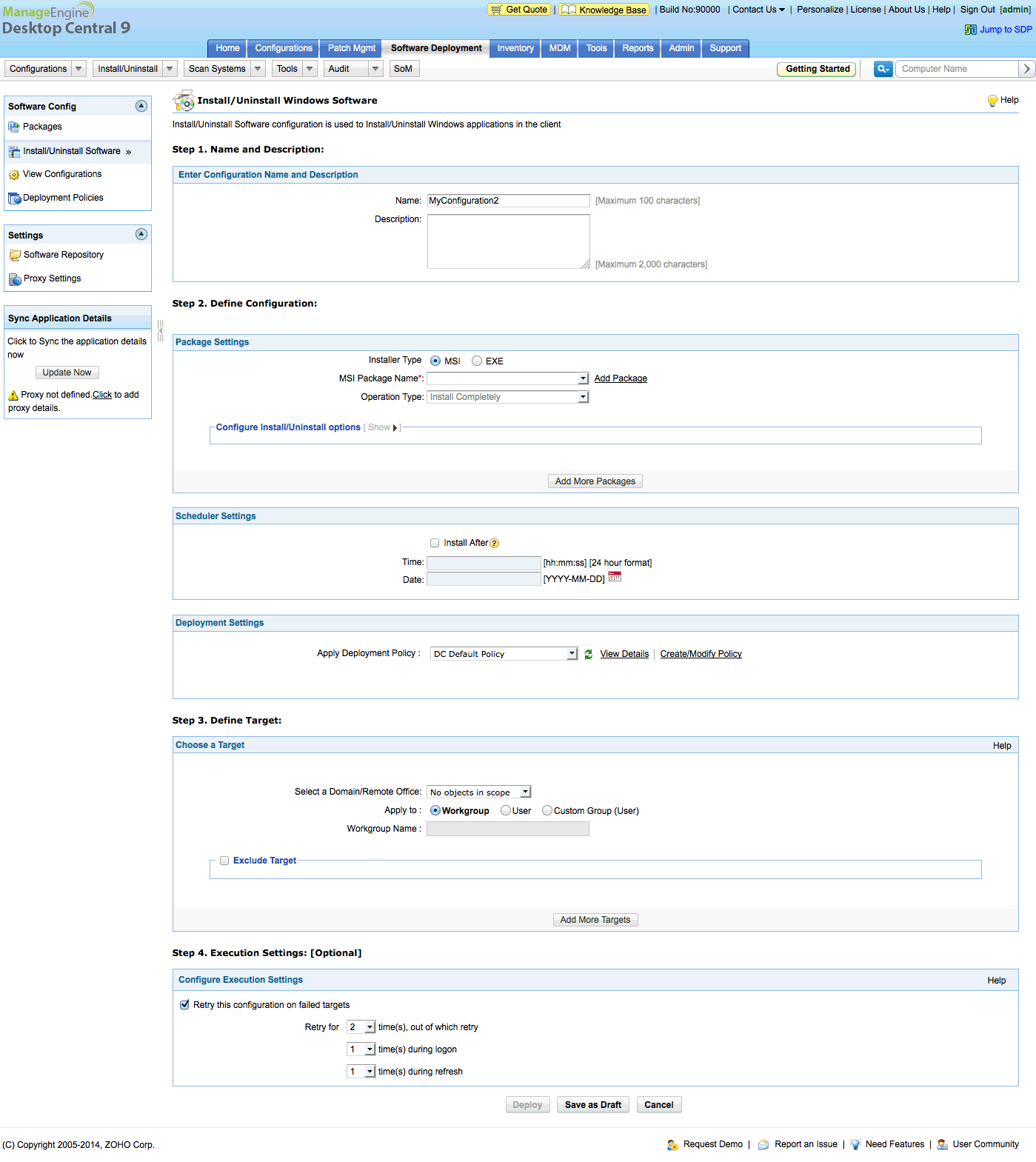
Task: Click the Software Repository folder icon
Action: [15, 255]
